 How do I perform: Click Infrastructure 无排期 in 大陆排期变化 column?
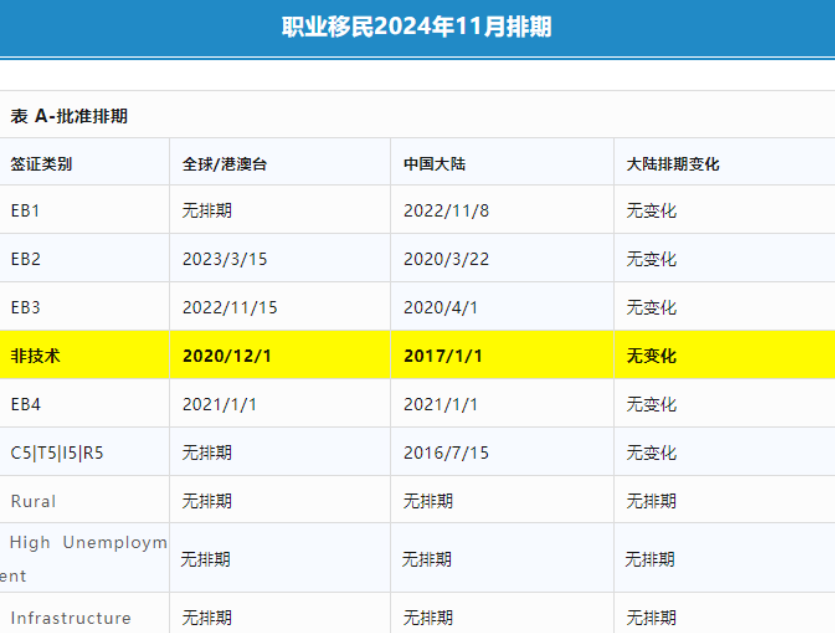click(x=651, y=618)
